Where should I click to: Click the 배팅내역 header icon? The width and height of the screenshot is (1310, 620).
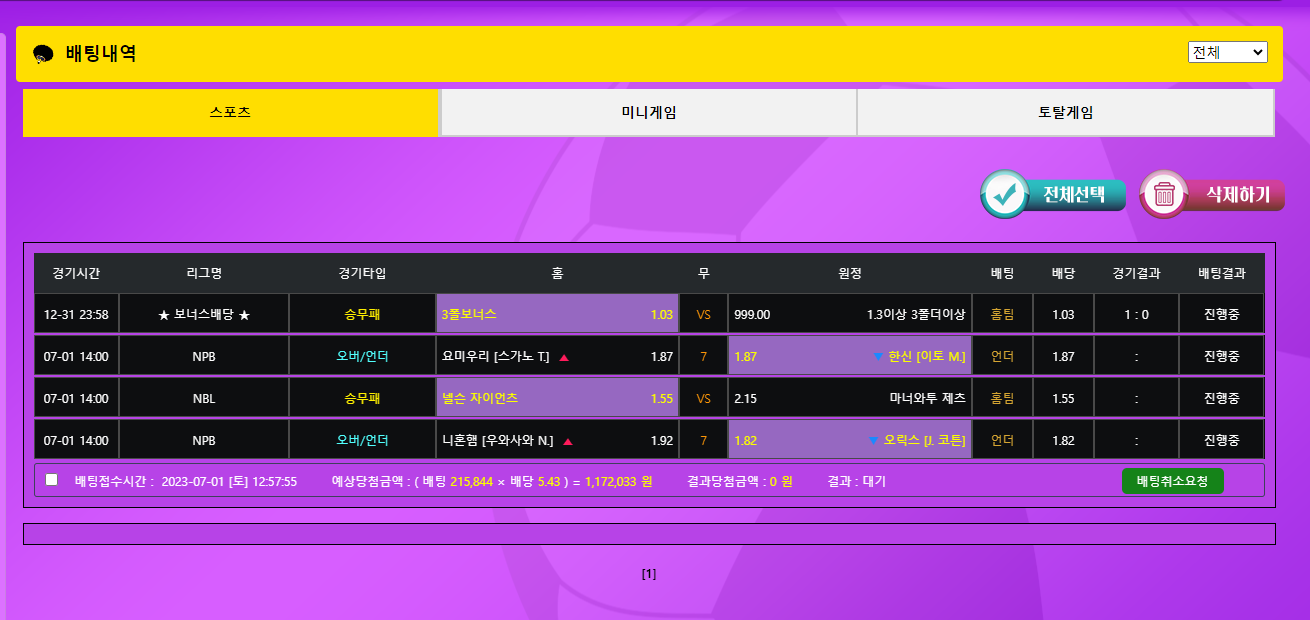[43, 54]
